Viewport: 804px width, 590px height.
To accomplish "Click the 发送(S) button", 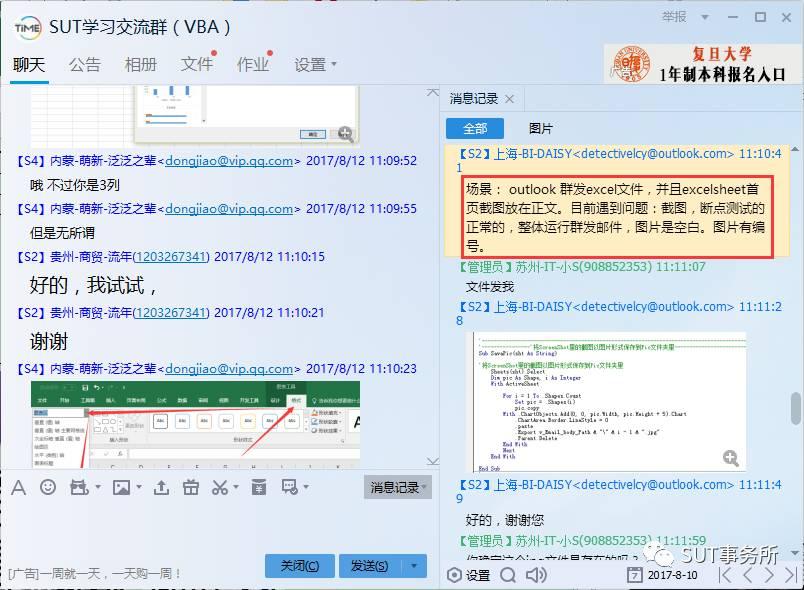I will pyautogui.click(x=369, y=566).
